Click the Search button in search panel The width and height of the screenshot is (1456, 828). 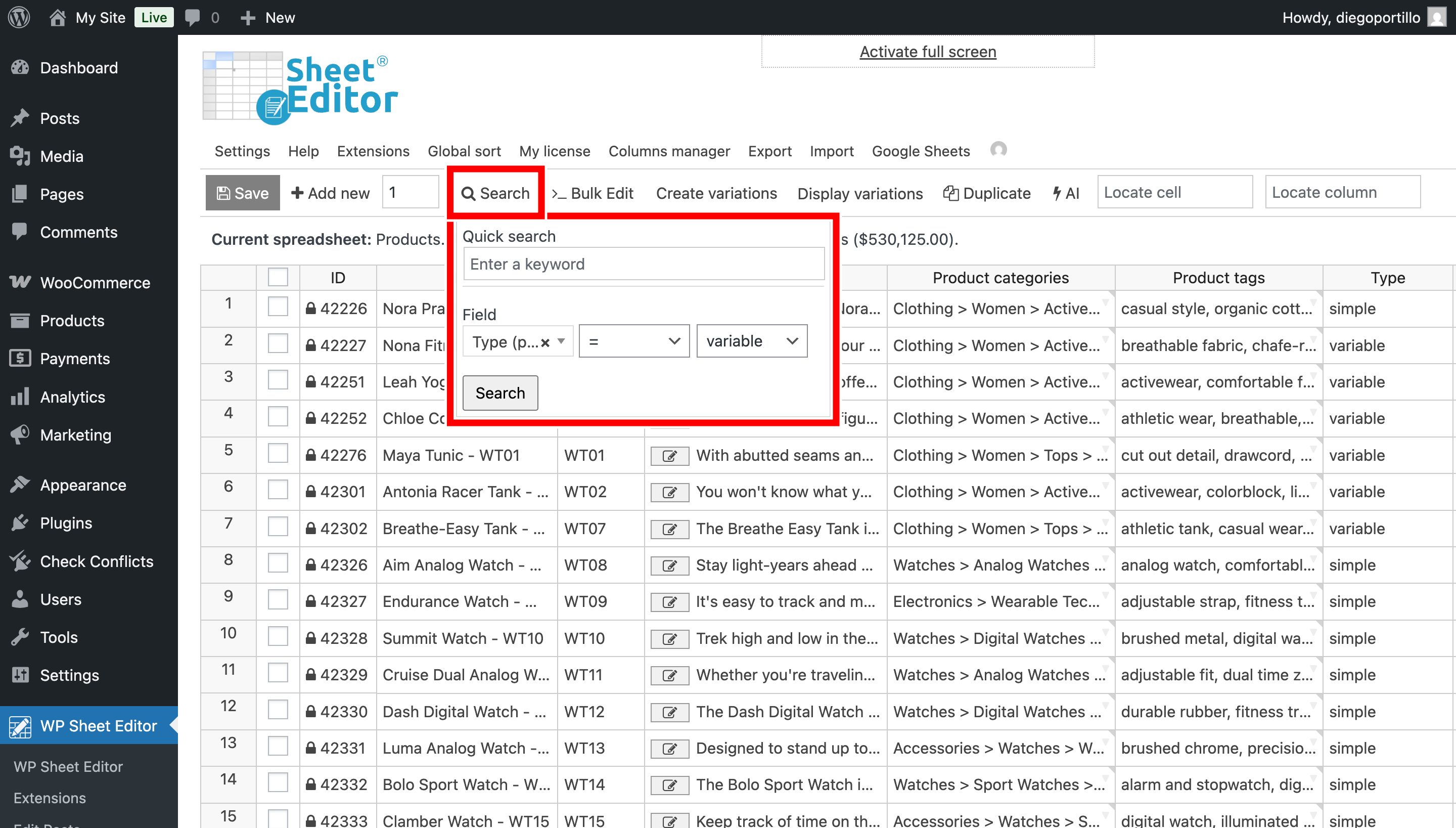tap(499, 393)
